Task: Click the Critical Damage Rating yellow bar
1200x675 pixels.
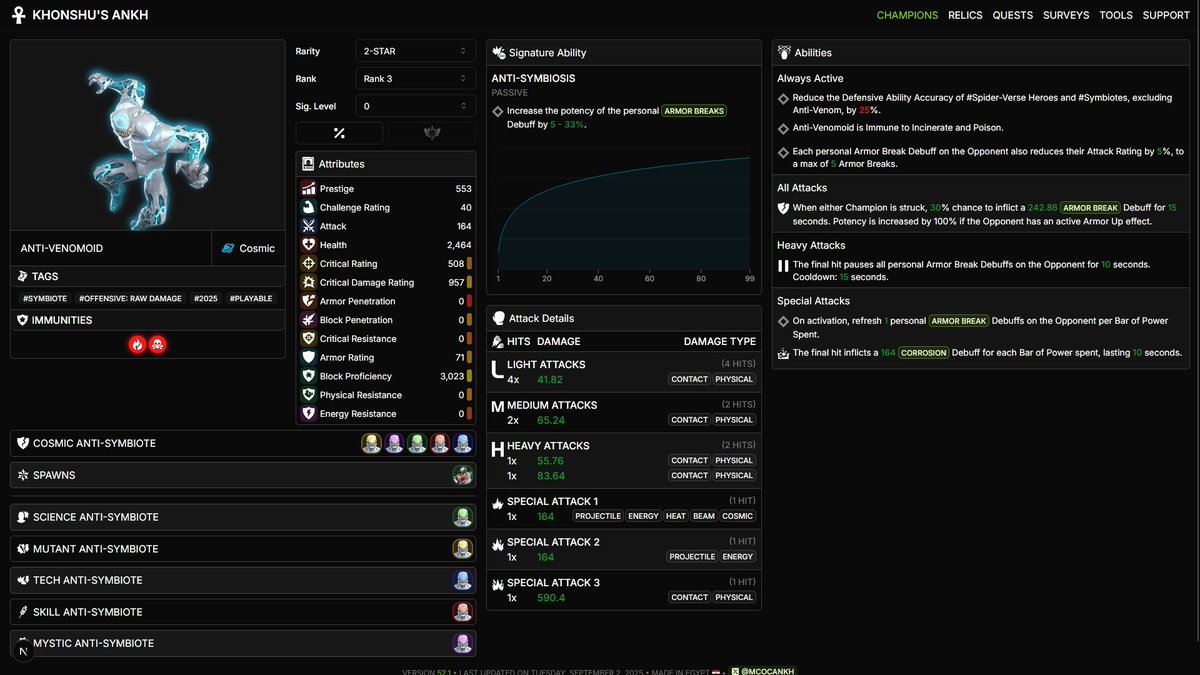Action: [x=469, y=282]
